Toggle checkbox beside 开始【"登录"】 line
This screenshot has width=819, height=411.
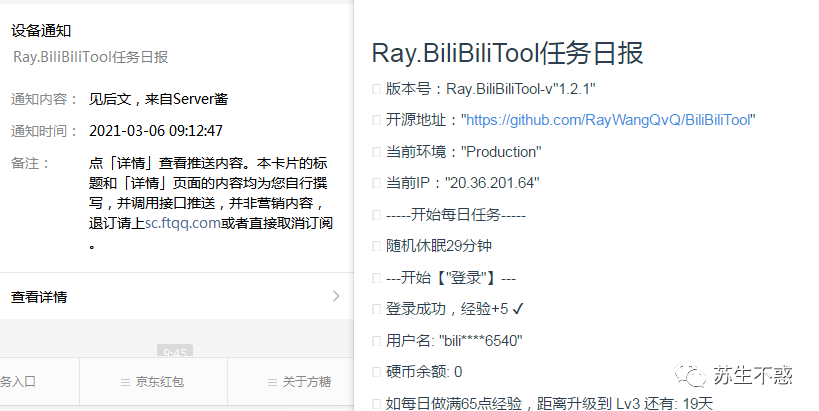(x=376, y=278)
